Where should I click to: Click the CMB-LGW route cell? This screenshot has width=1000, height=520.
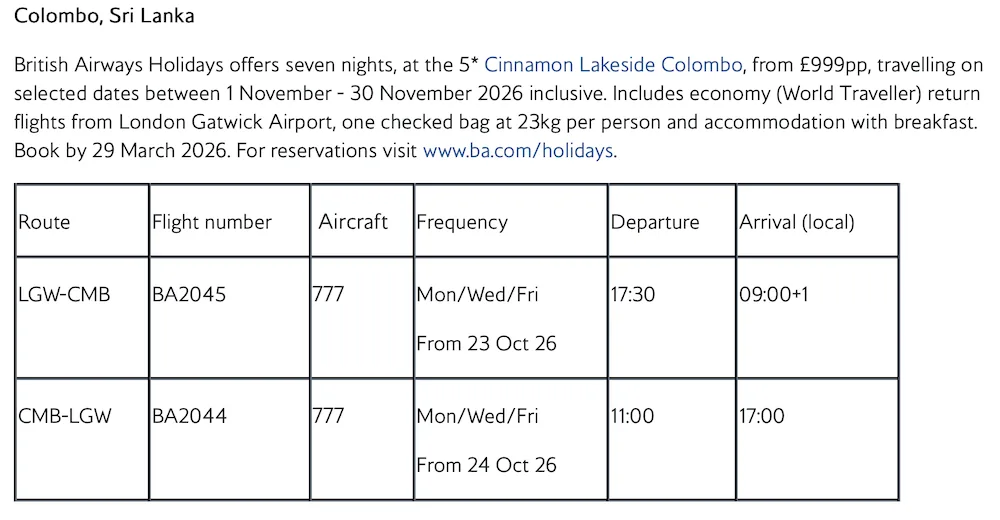tap(64, 416)
